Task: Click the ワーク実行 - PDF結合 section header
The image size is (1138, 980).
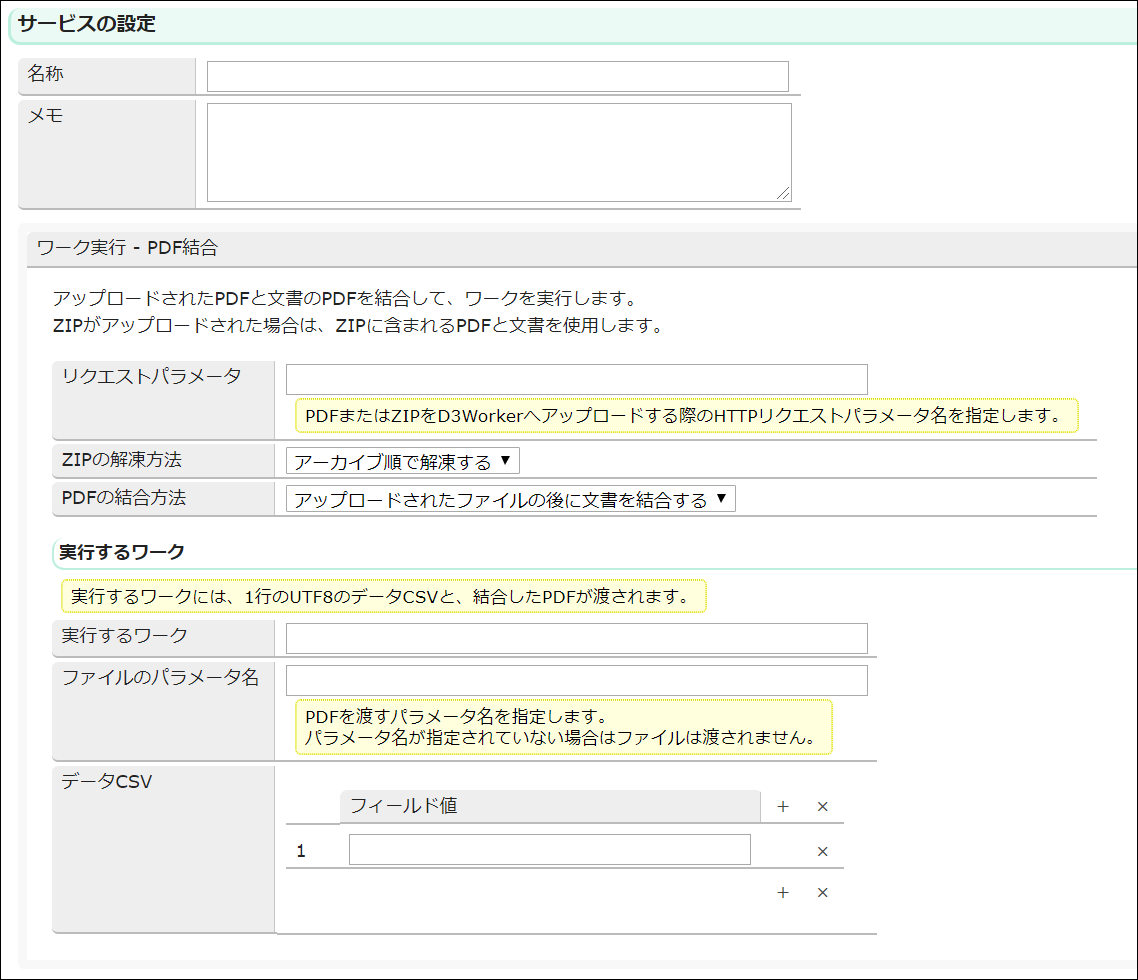Action: pyautogui.click(x=127, y=249)
